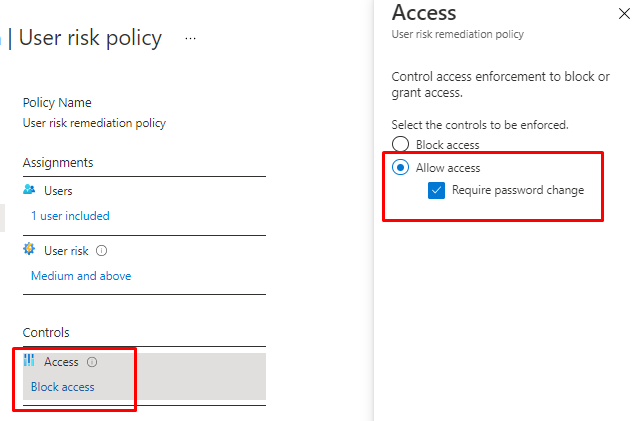
Task: Click the Assignments section heading
Action: [58, 162]
